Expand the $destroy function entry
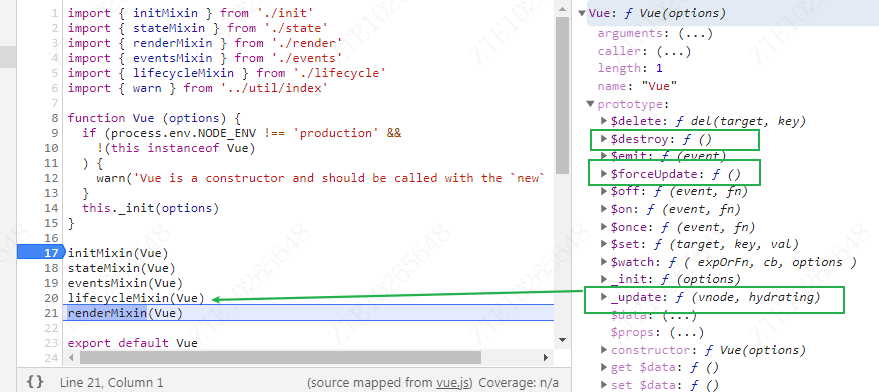Image resolution: width=879 pixels, height=392 pixels. [x=604, y=139]
